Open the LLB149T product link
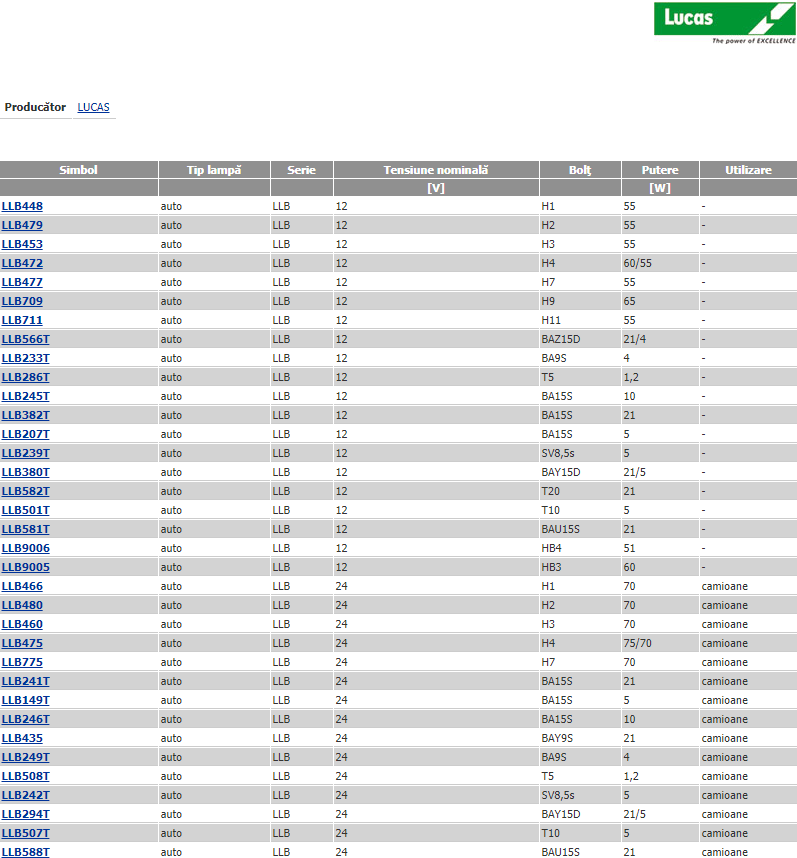This screenshot has width=797, height=858. click(25, 700)
